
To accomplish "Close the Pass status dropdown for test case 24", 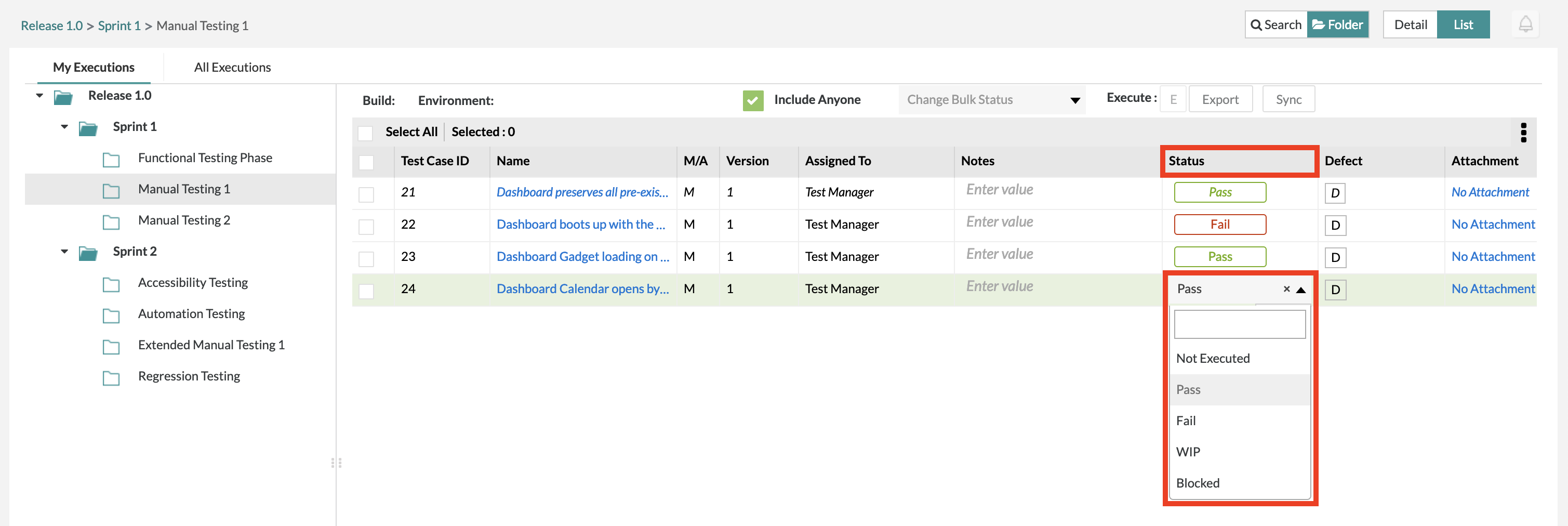I will (1301, 290).
